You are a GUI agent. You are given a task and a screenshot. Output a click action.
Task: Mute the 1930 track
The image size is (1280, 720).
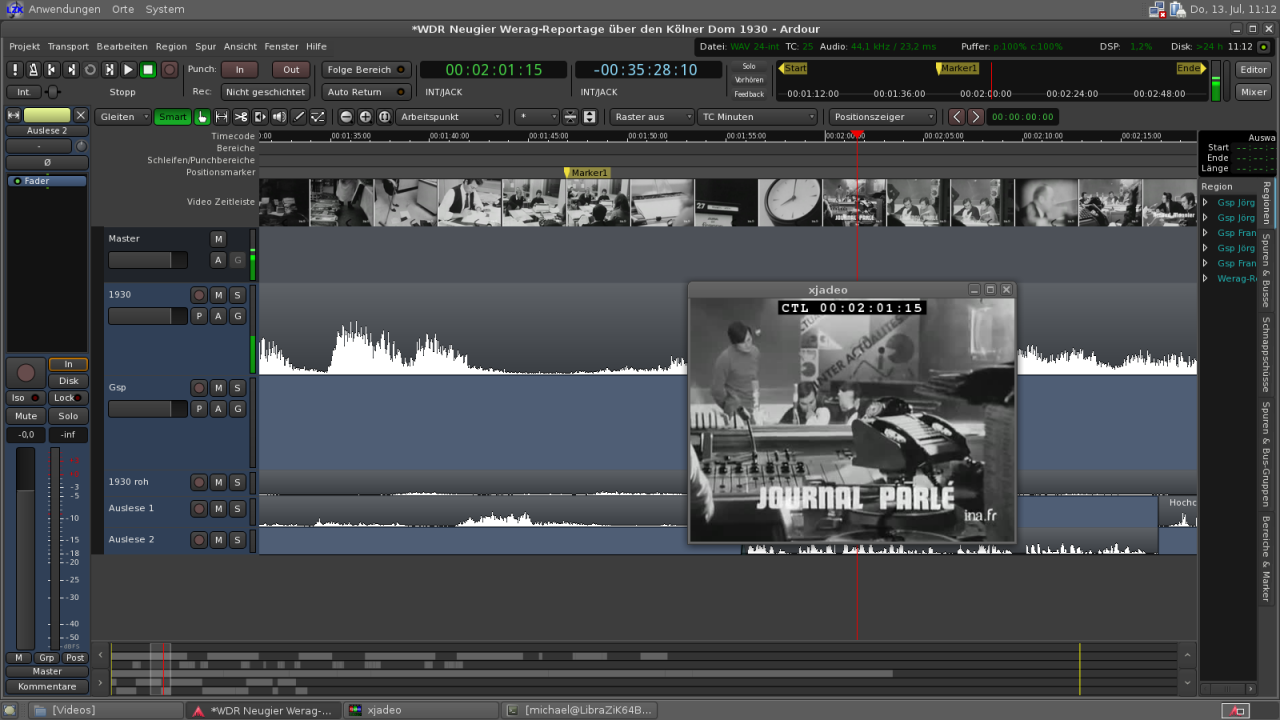(218, 295)
